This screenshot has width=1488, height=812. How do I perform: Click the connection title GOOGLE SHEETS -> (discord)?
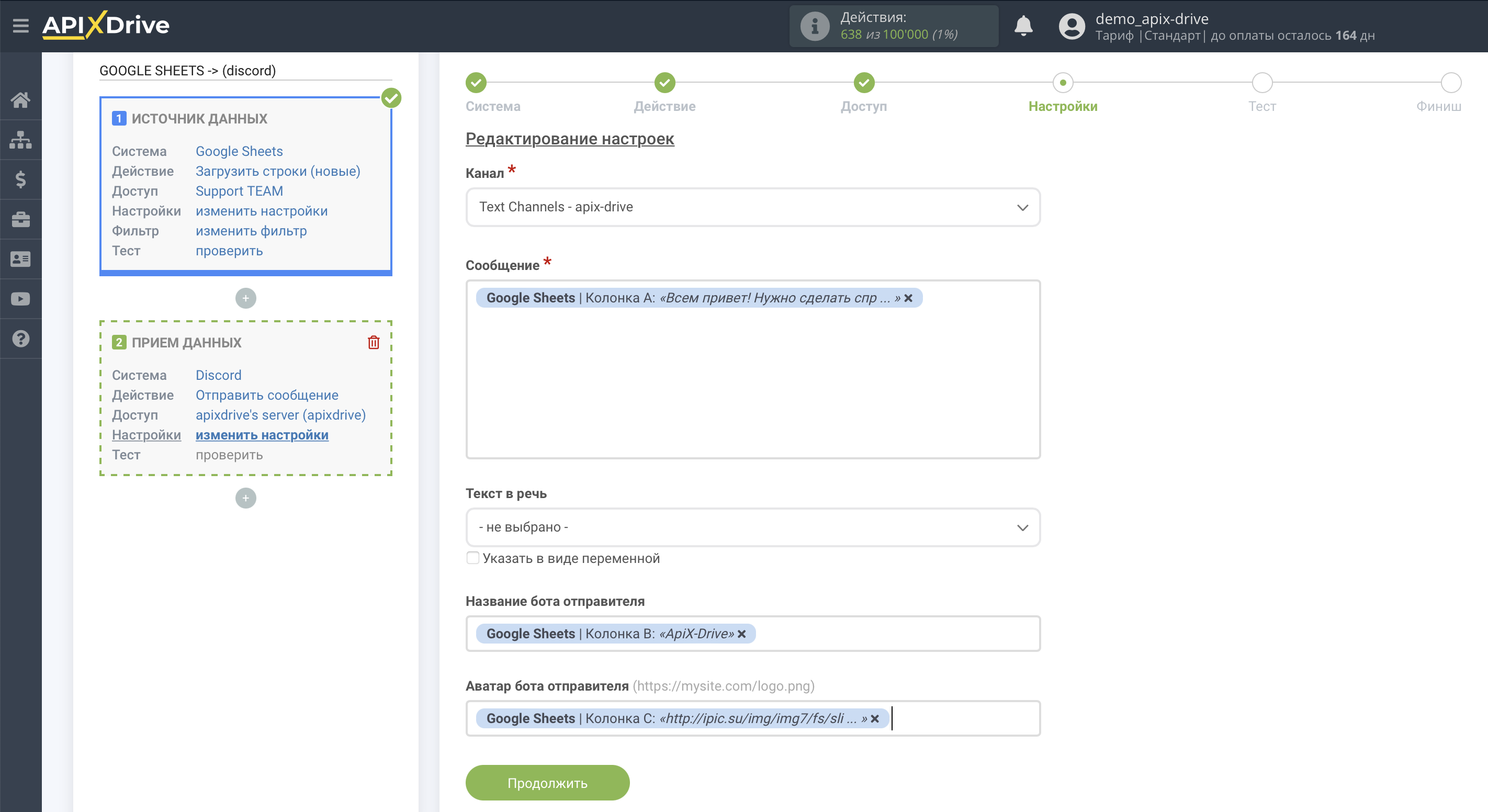pos(188,71)
